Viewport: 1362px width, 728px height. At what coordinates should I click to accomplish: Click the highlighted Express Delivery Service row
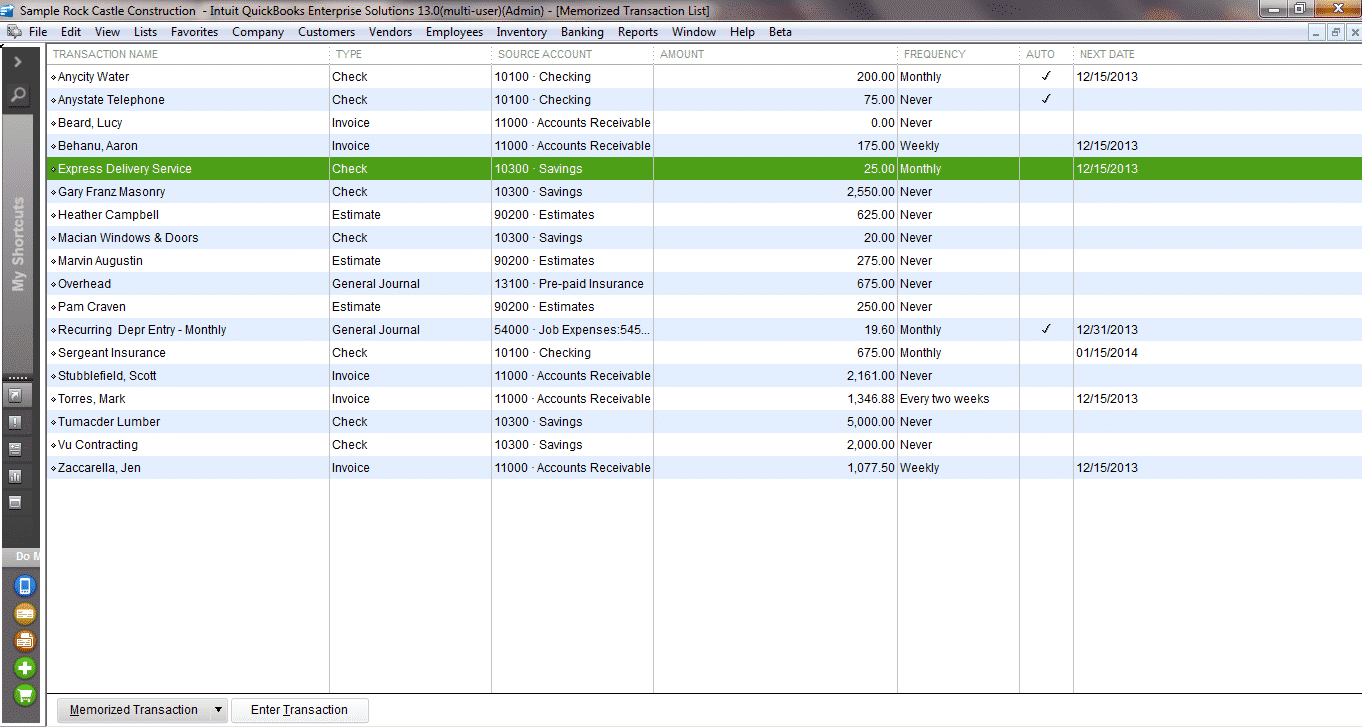[x=704, y=169]
